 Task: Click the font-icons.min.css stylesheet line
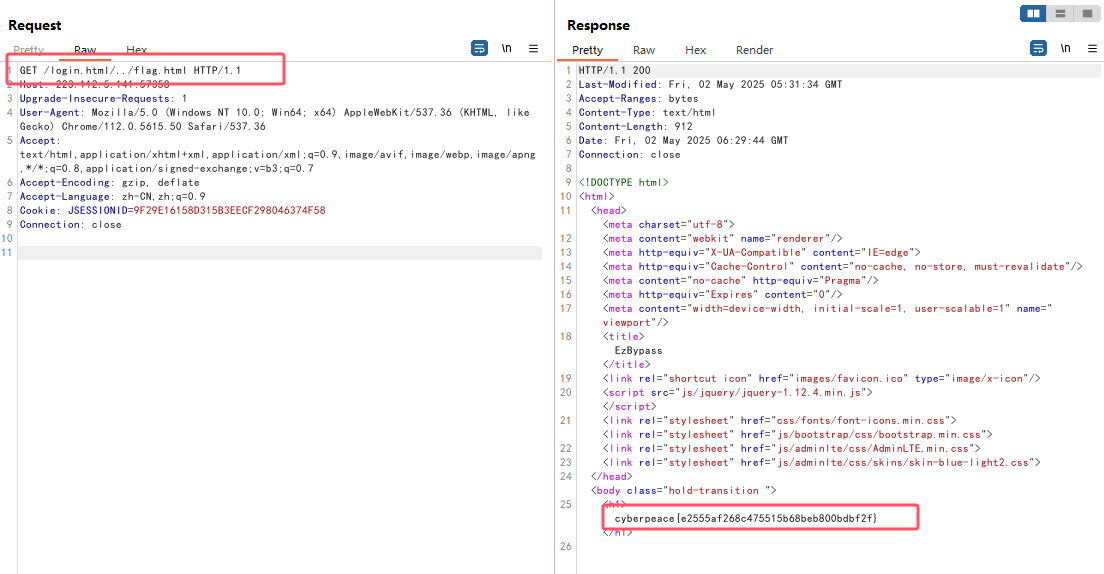779,420
